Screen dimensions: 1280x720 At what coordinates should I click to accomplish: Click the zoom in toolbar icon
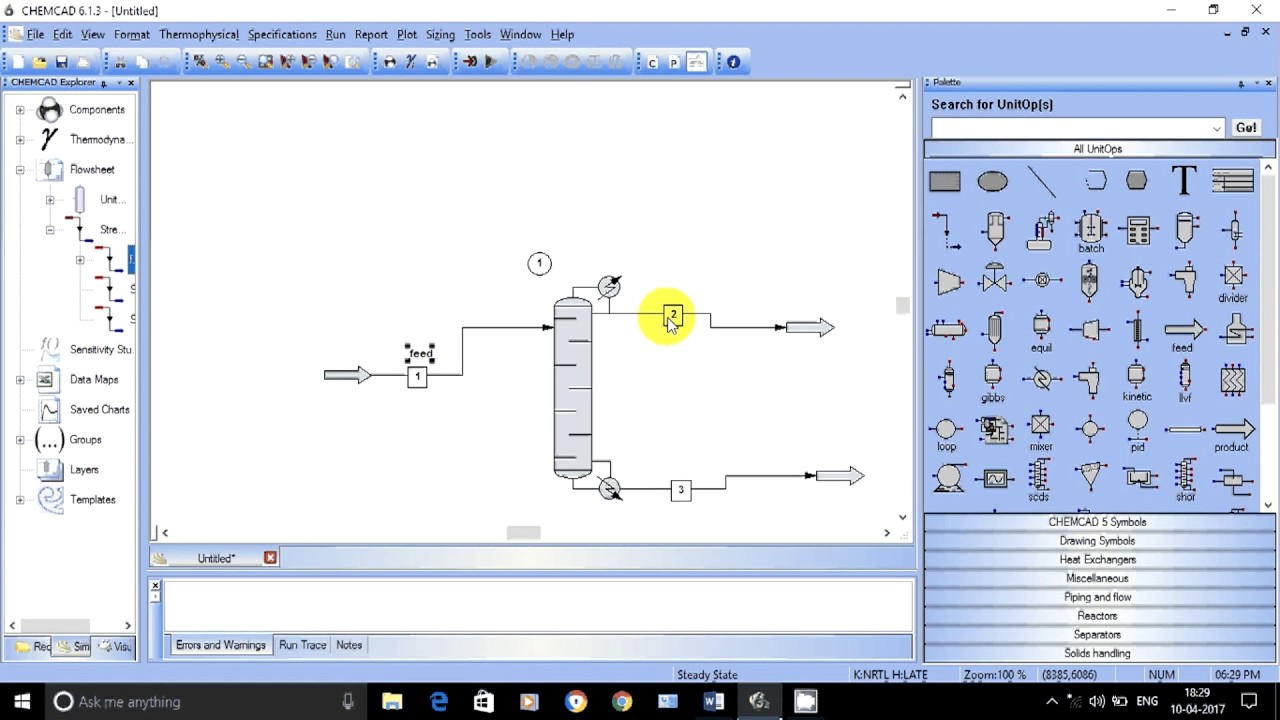click(221, 62)
